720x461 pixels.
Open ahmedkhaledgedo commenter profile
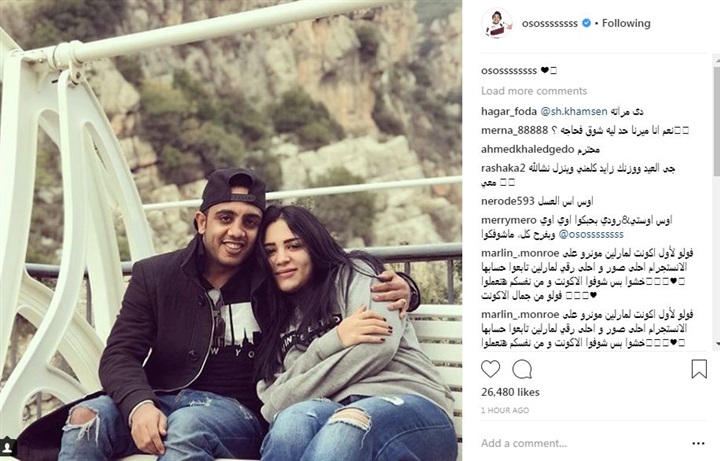pyautogui.click(x=528, y=149)
